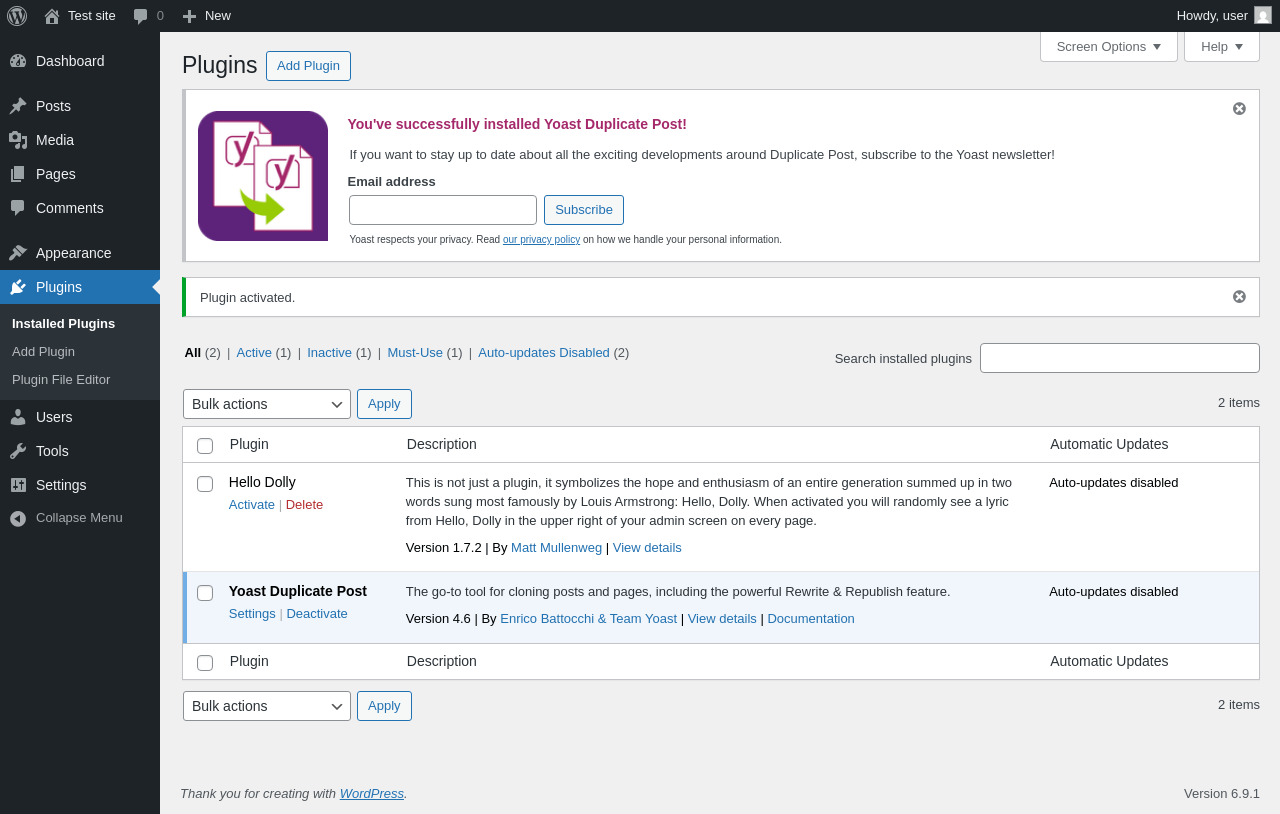View details for Yoast Duplicate Post
The image size is (1280, 814).
tap(722, 619)
